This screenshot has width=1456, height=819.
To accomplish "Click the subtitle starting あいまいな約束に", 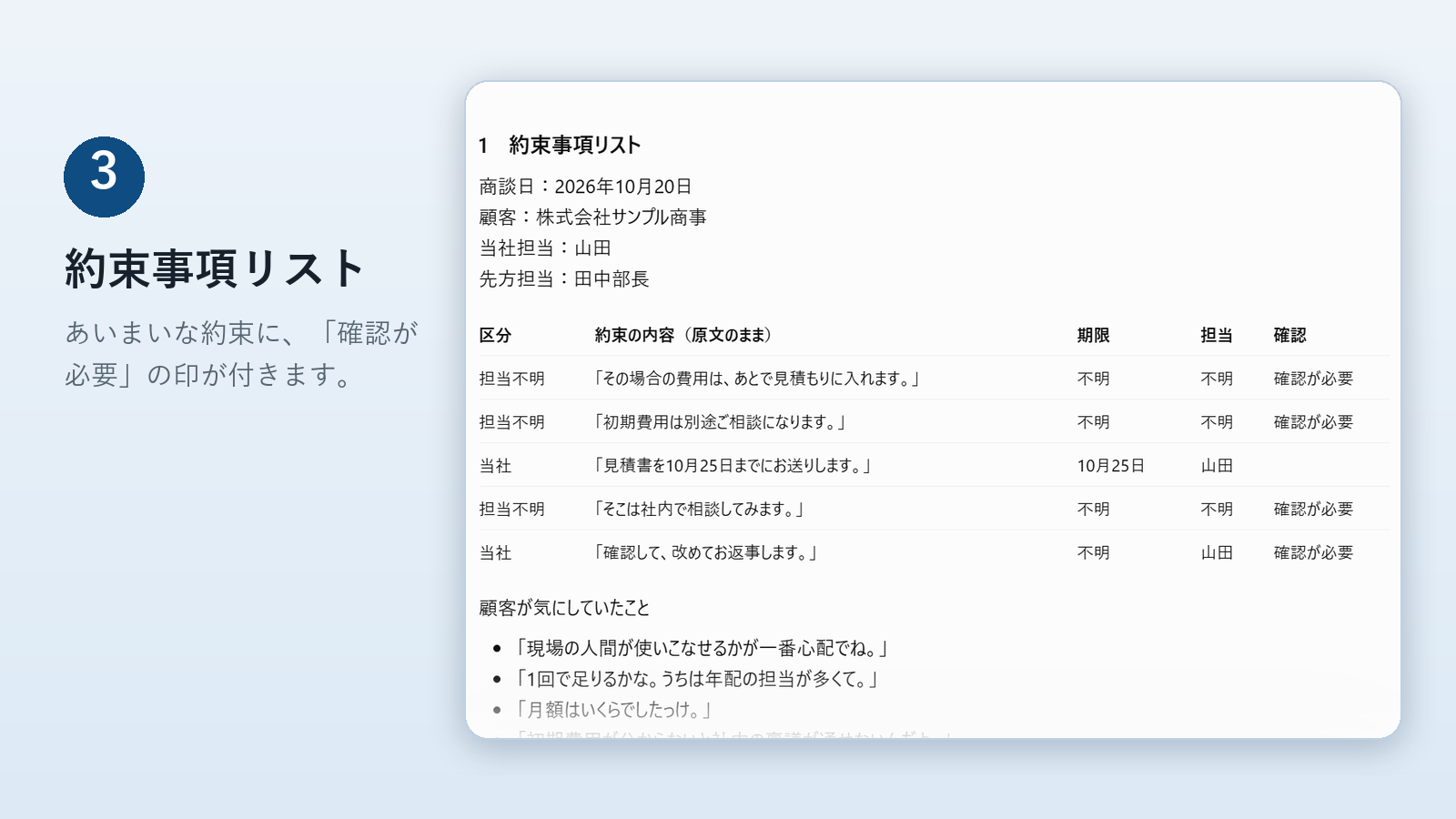I will pyautogui.click(x=241, y=353).
